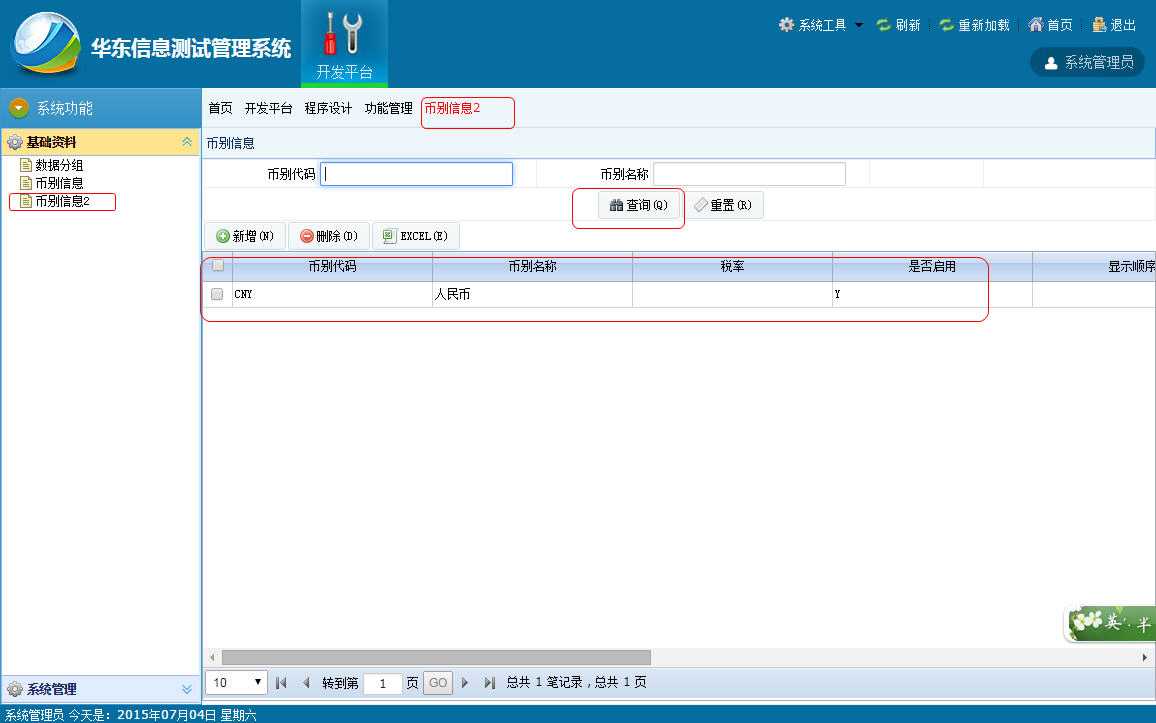1156x723 pixels.
Task: Open 系统工具 gear menu
Action: click(787, 24)
